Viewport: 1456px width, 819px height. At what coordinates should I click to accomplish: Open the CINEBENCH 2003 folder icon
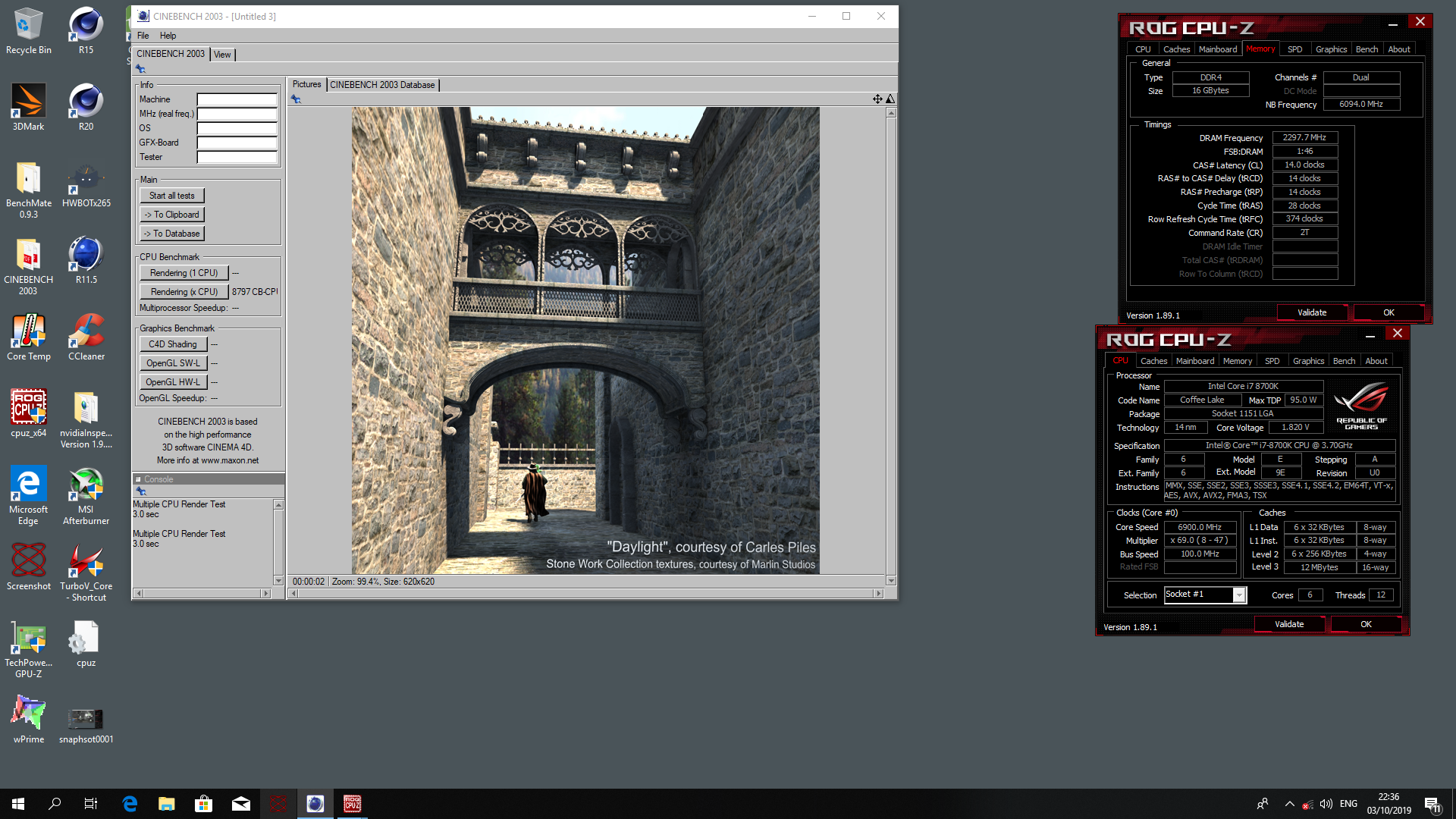pyautogui.click(x=28, y=266)
